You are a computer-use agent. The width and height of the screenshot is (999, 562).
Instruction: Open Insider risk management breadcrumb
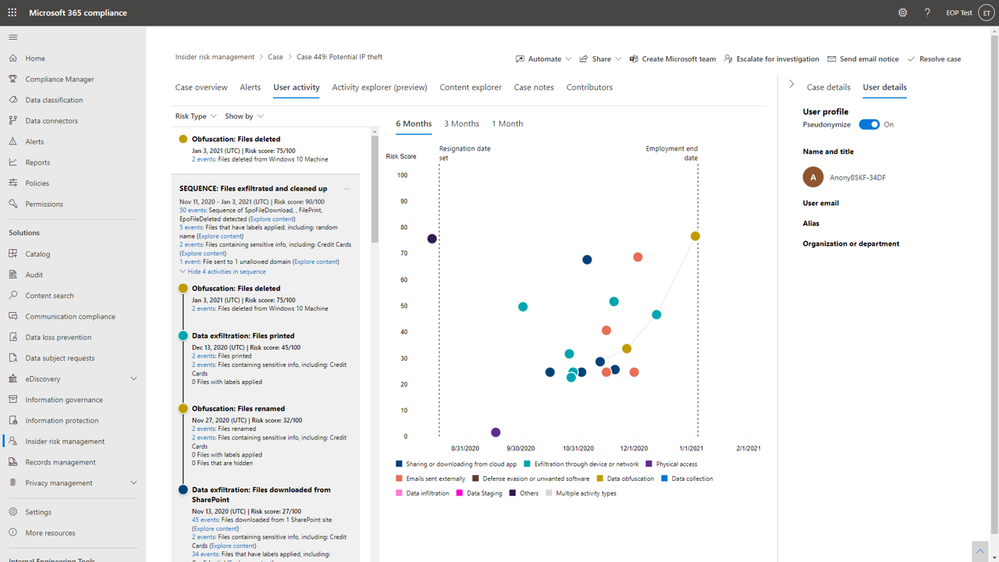pyautogui.click(x=215, y=57)
